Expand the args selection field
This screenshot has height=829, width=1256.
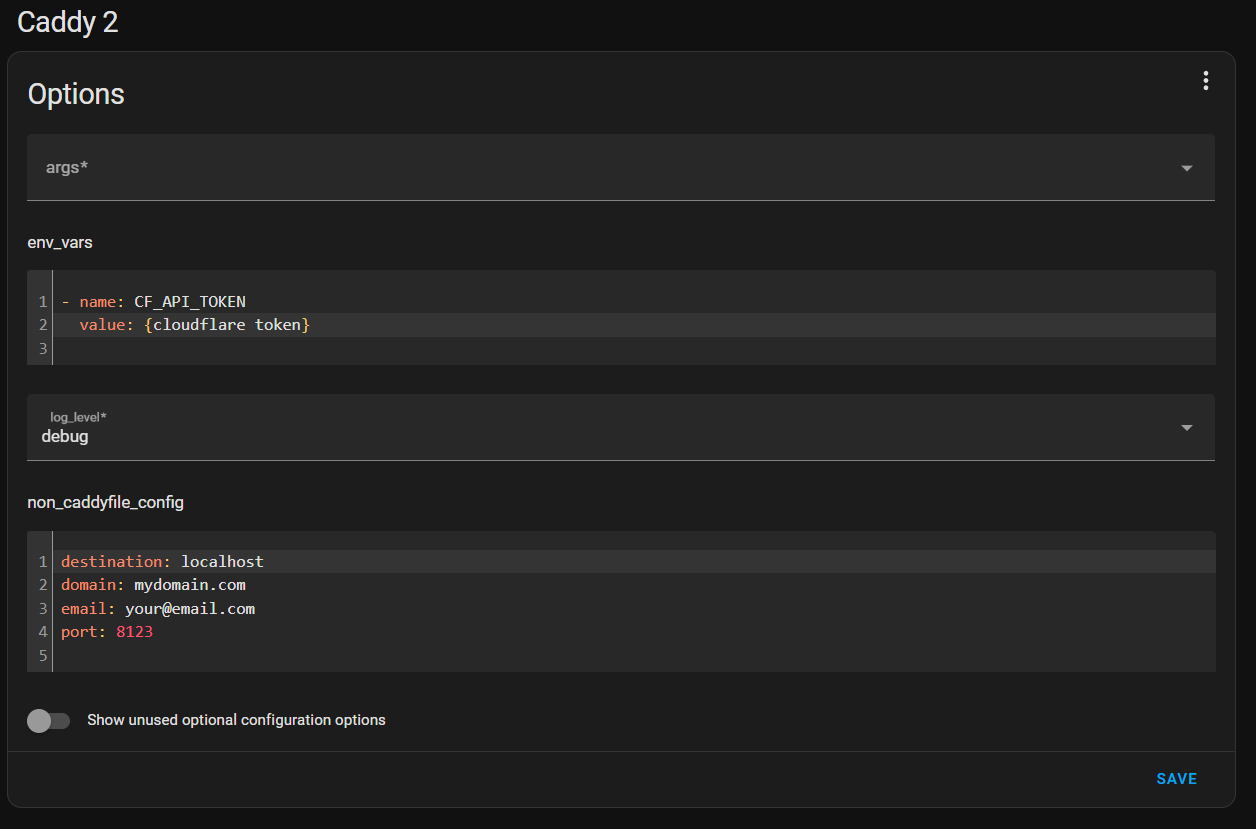point(600,168)
